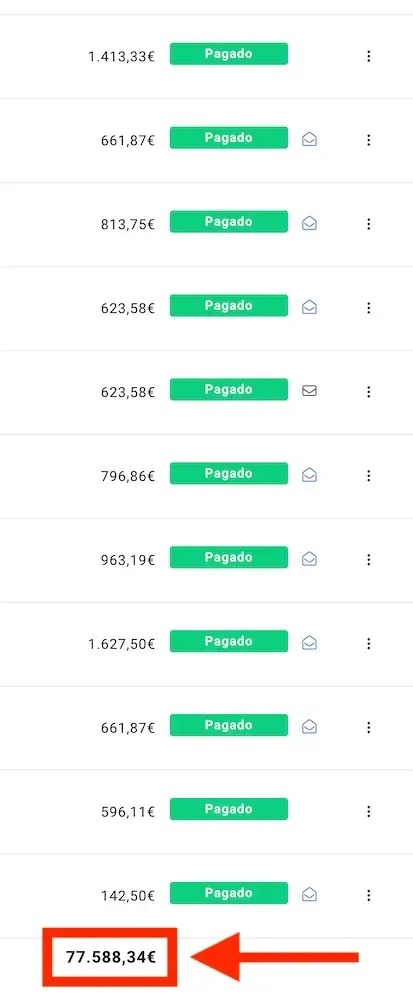
Task: Click the total amount 77.588,34€
Action: click(111, 957)
